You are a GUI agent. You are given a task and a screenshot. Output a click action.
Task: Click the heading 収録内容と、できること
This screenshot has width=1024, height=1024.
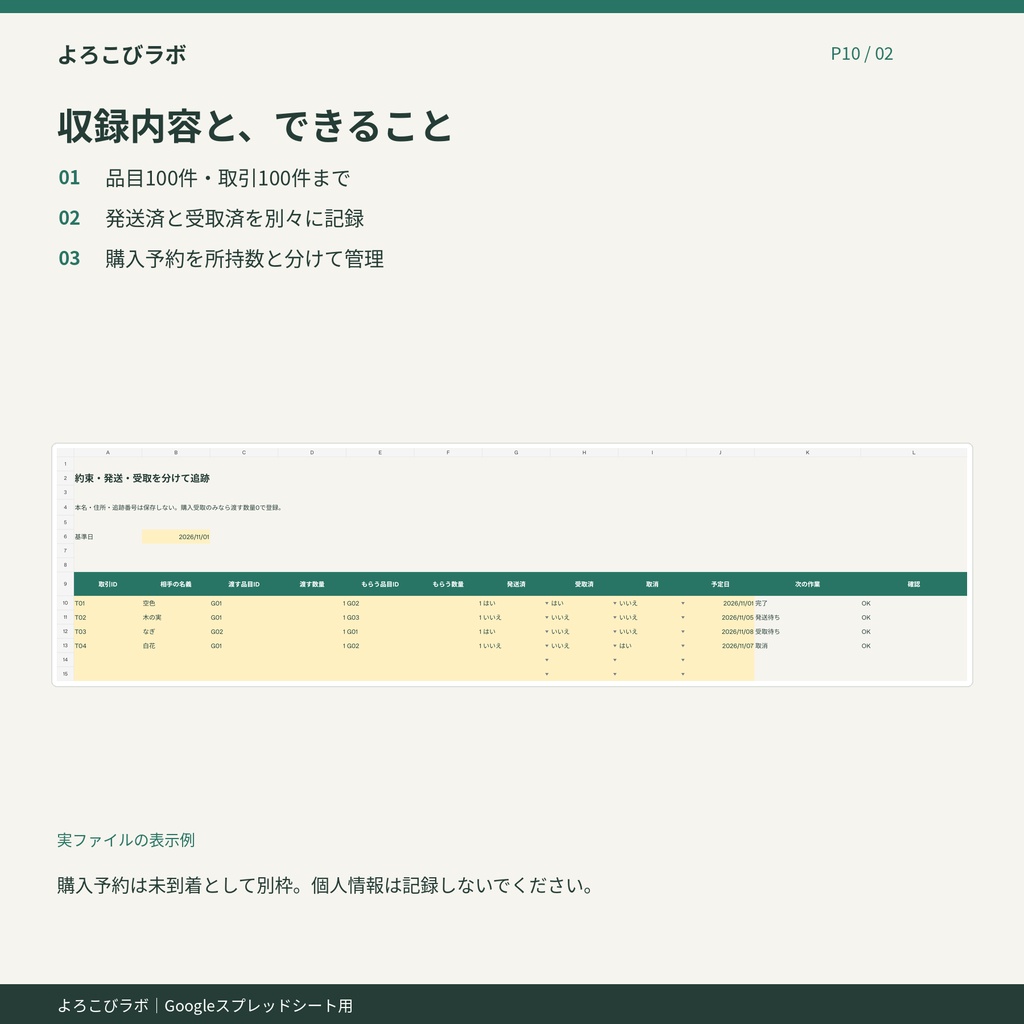pos(255,126)
